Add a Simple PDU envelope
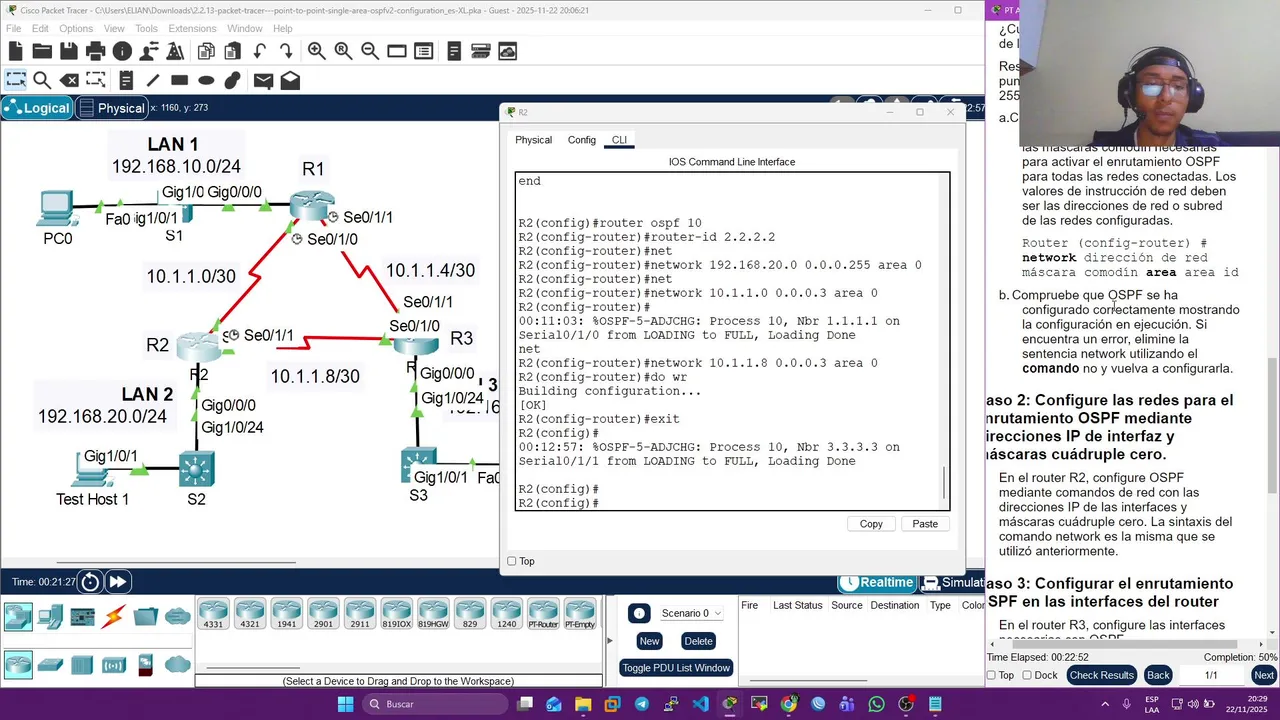The image size is (1280, 720). (x=263, y=80)
